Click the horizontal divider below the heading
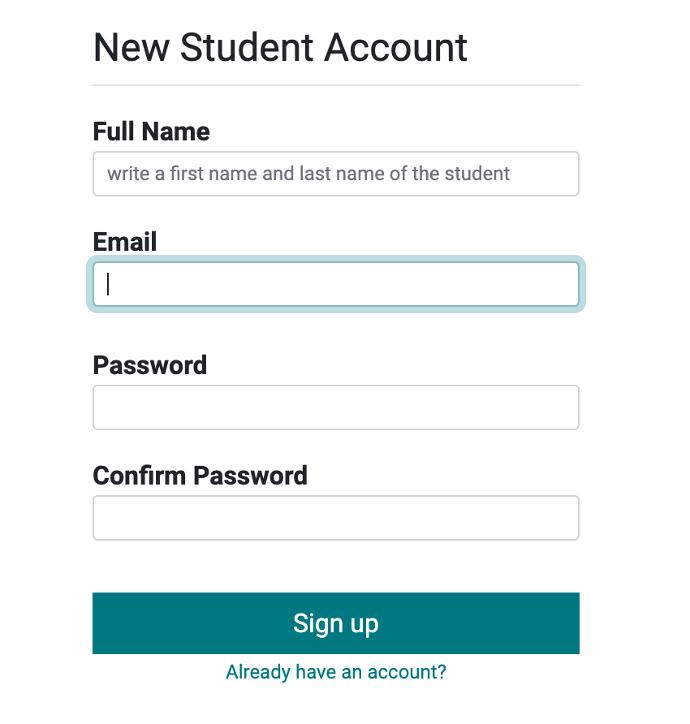 [336, 85]
